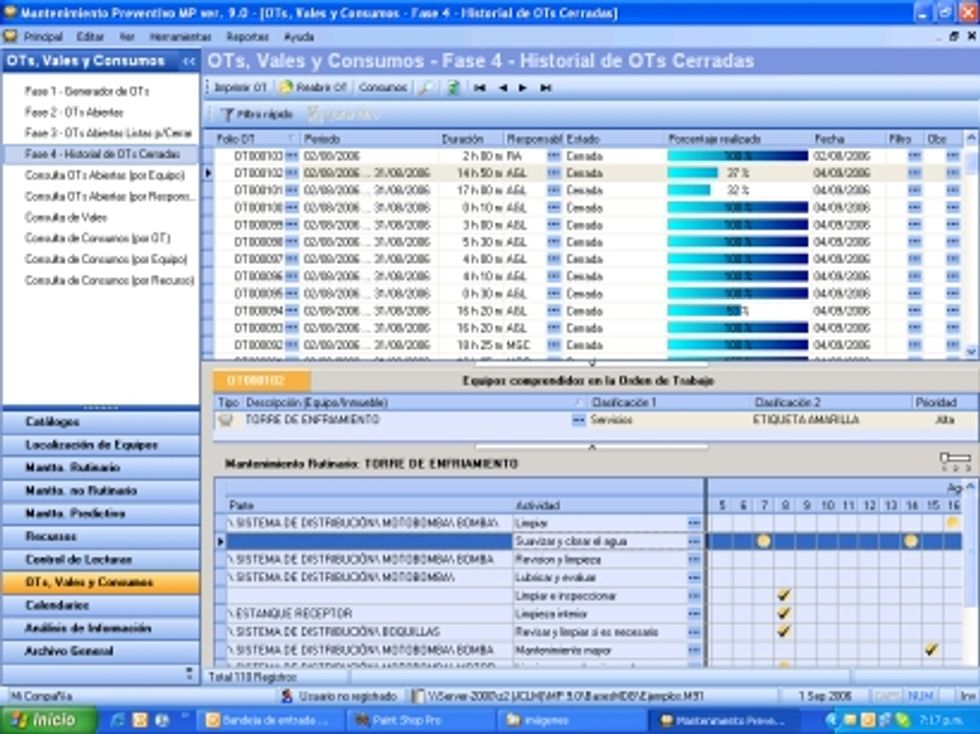The width and height of the screenshot is (980, 734).
Task: Select Fase 2 - OTs Abiertas
Action: [74, 113]
